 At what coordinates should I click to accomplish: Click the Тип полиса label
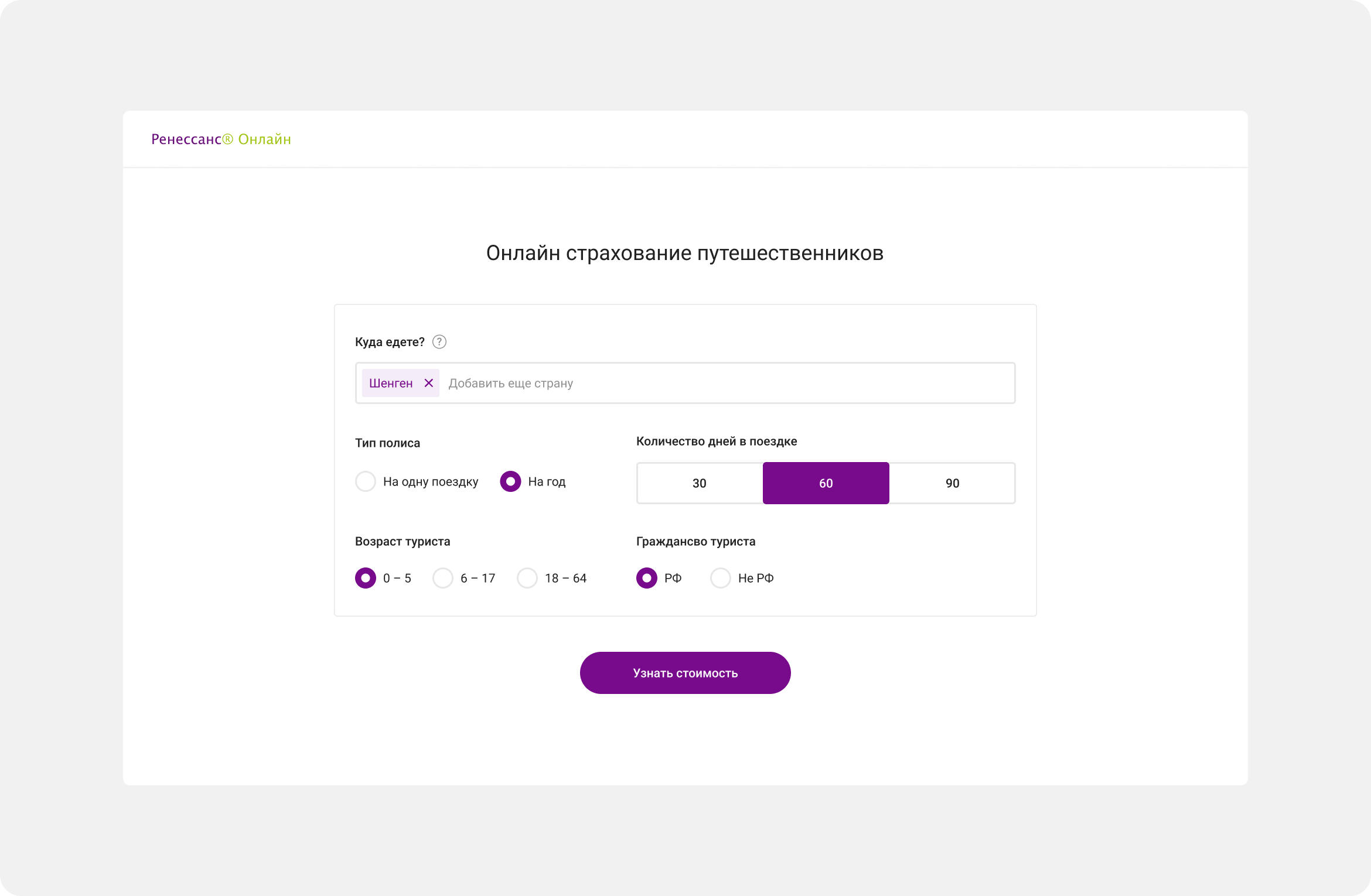[387, 443]
